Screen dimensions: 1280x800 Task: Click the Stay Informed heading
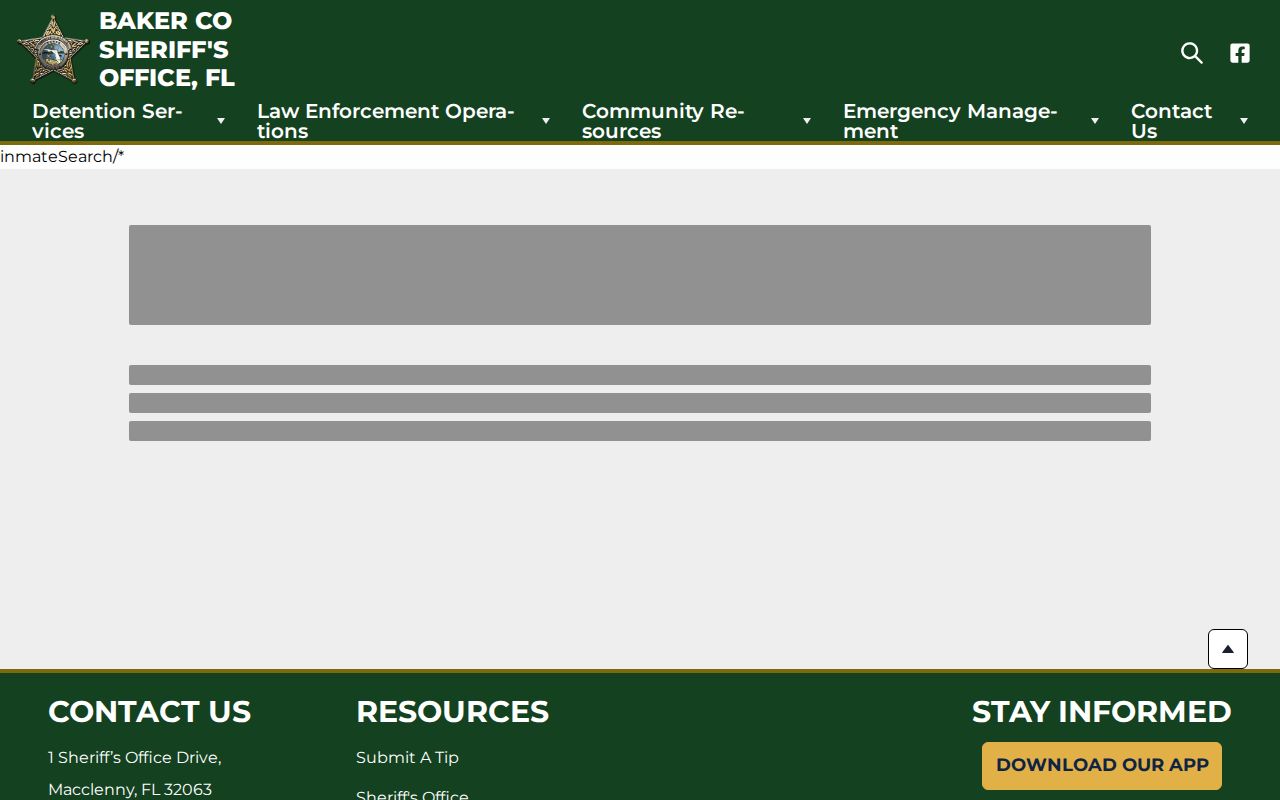coord(1101,711)
